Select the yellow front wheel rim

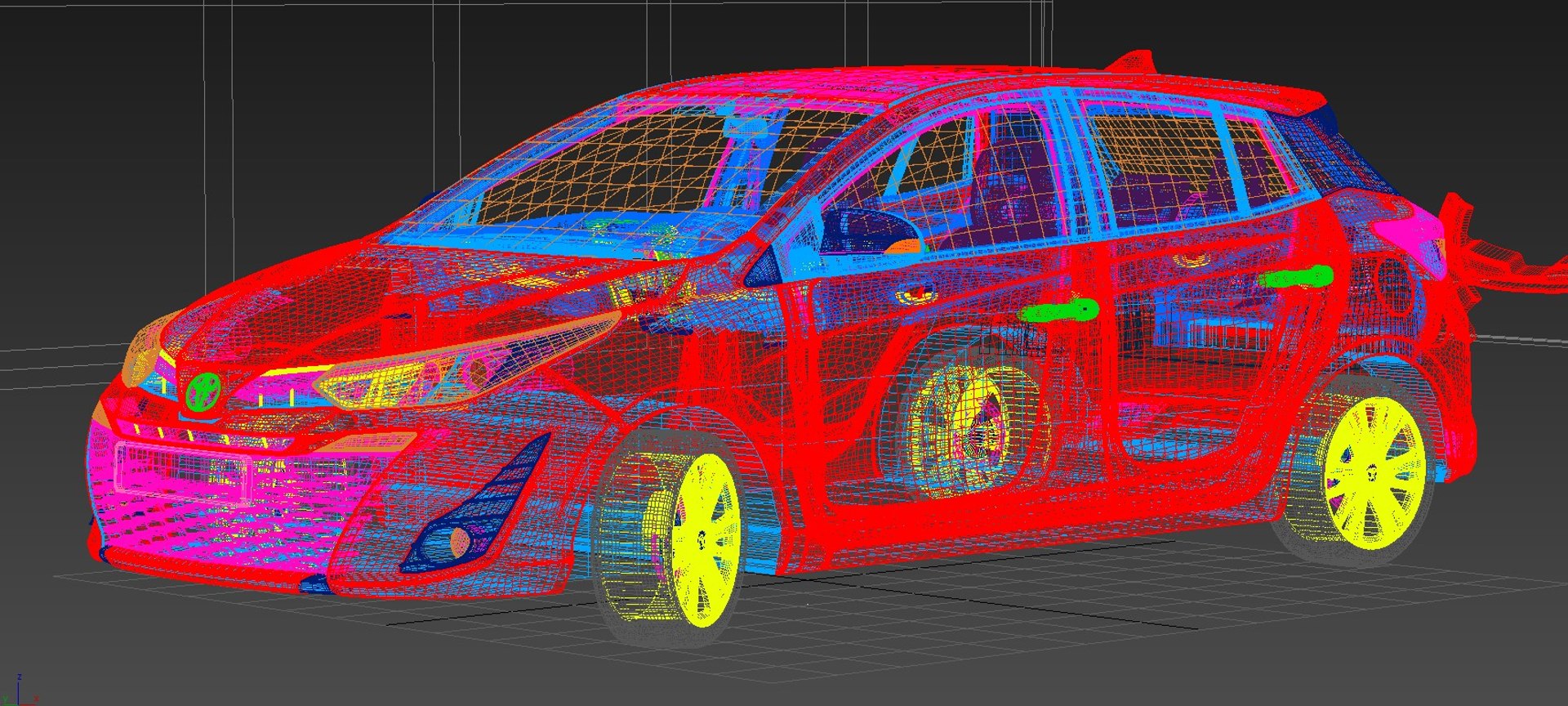pyautogui.click(x=704, y=540)
